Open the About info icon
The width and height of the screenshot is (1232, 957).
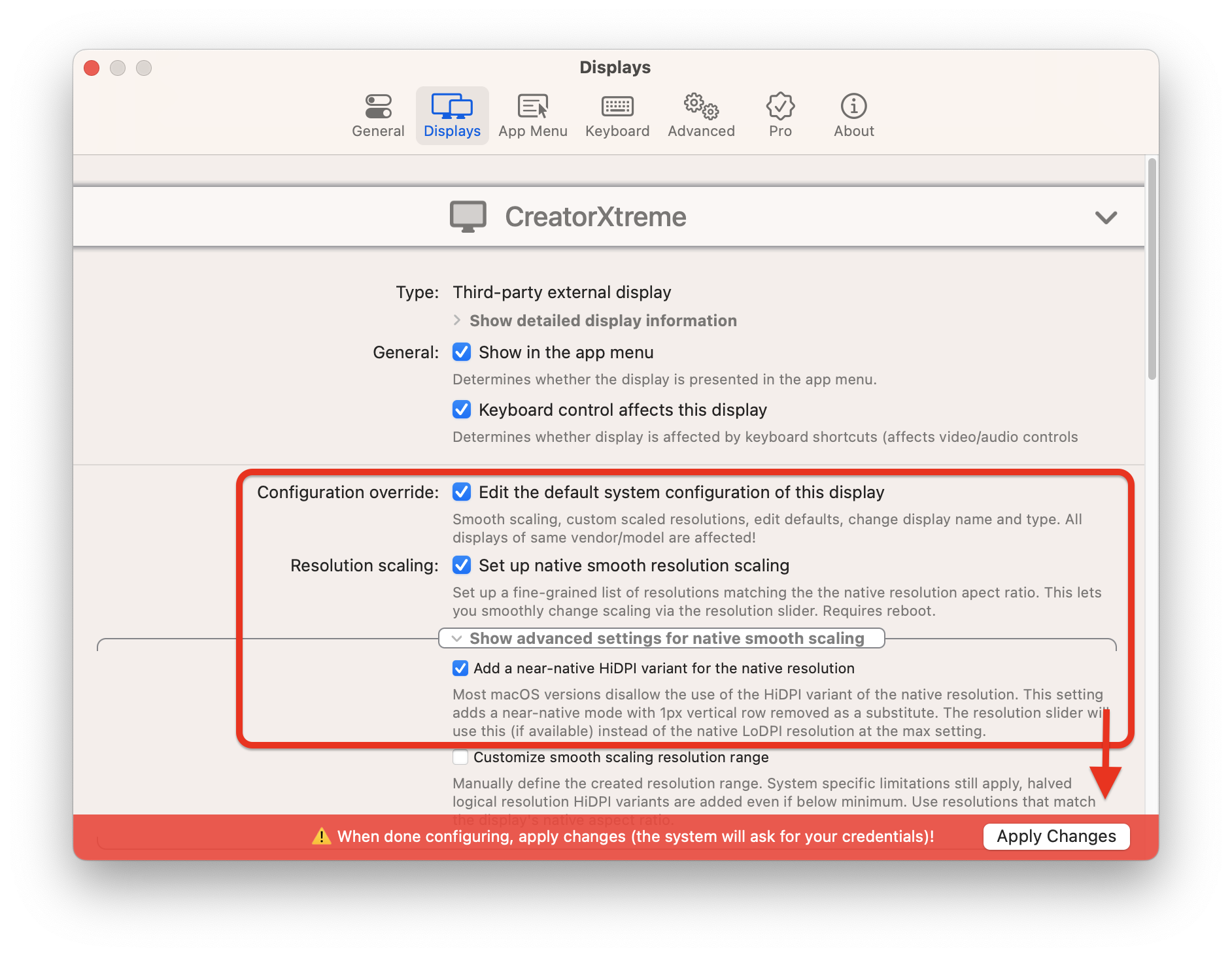click(x=853, y=106)
